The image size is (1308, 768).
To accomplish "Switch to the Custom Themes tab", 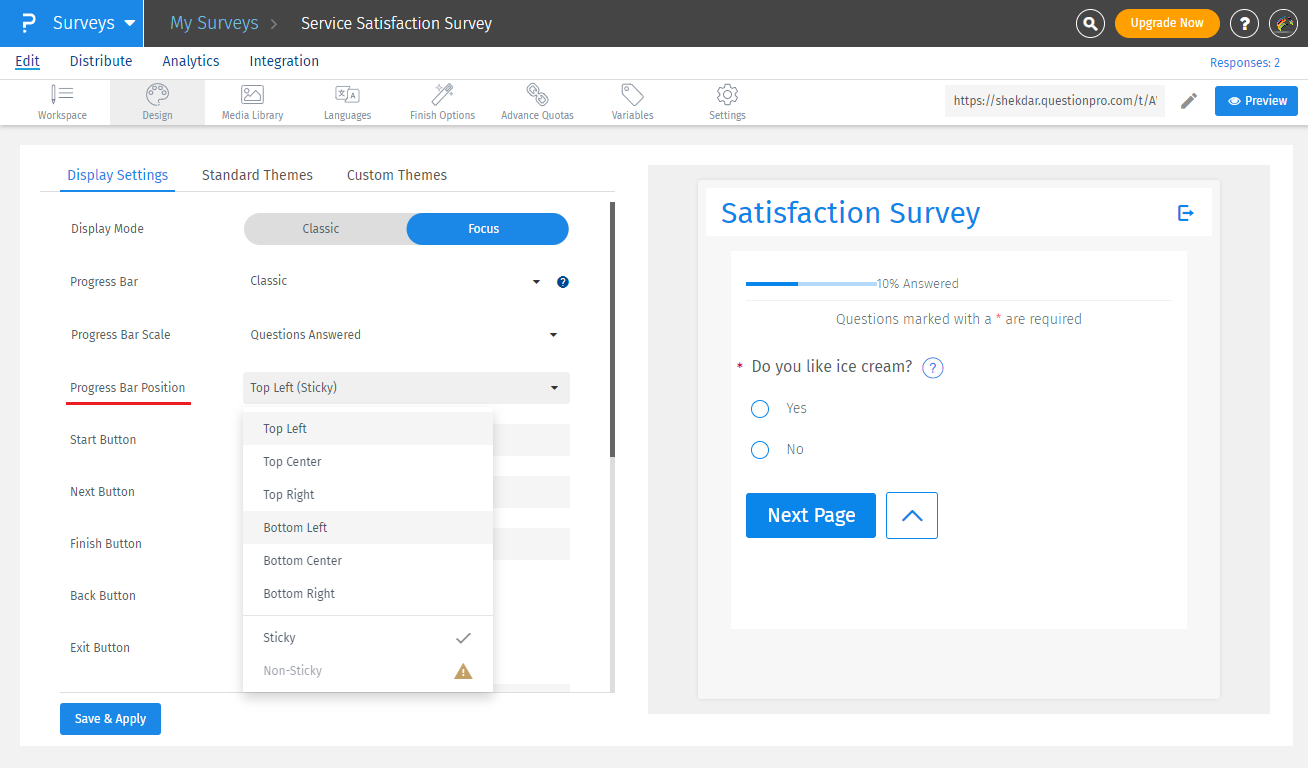I will [x=396, y=175].
